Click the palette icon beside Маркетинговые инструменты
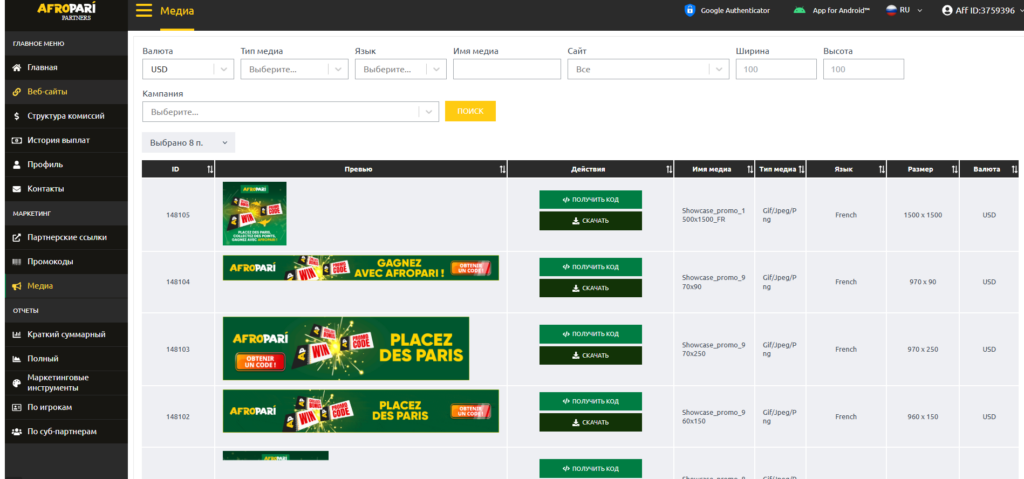The height and width of the screenshot is (479, 1024). 17,383
